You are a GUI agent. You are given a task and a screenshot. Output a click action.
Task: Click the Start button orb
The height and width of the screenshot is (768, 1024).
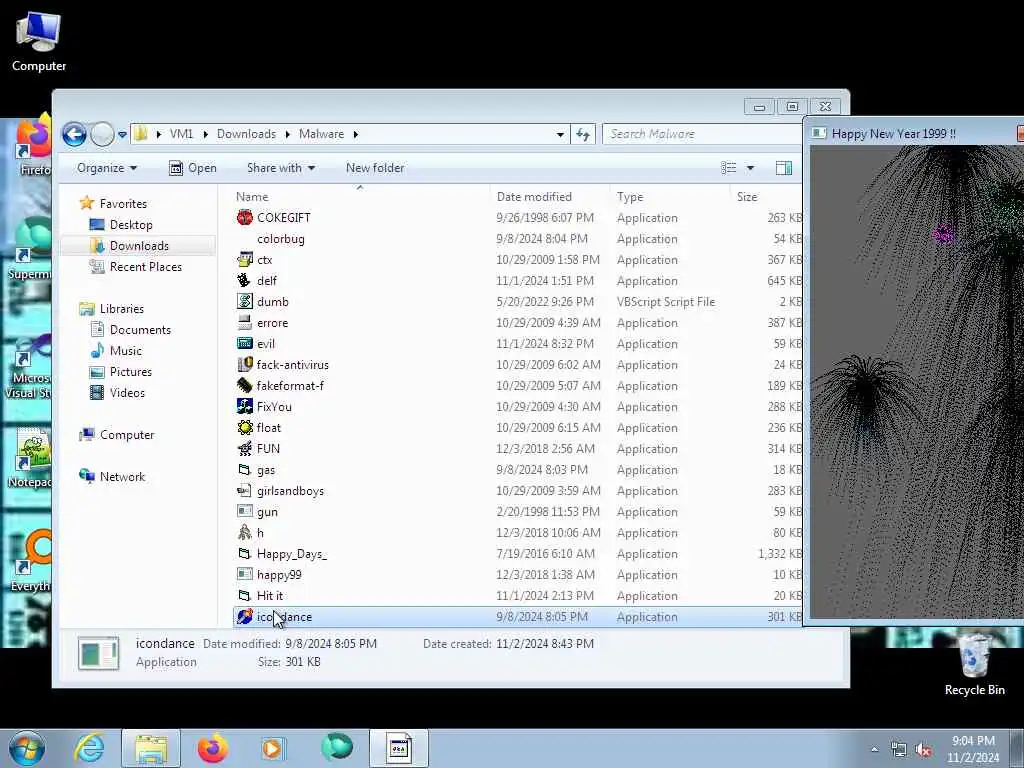(x=27, y=748)
